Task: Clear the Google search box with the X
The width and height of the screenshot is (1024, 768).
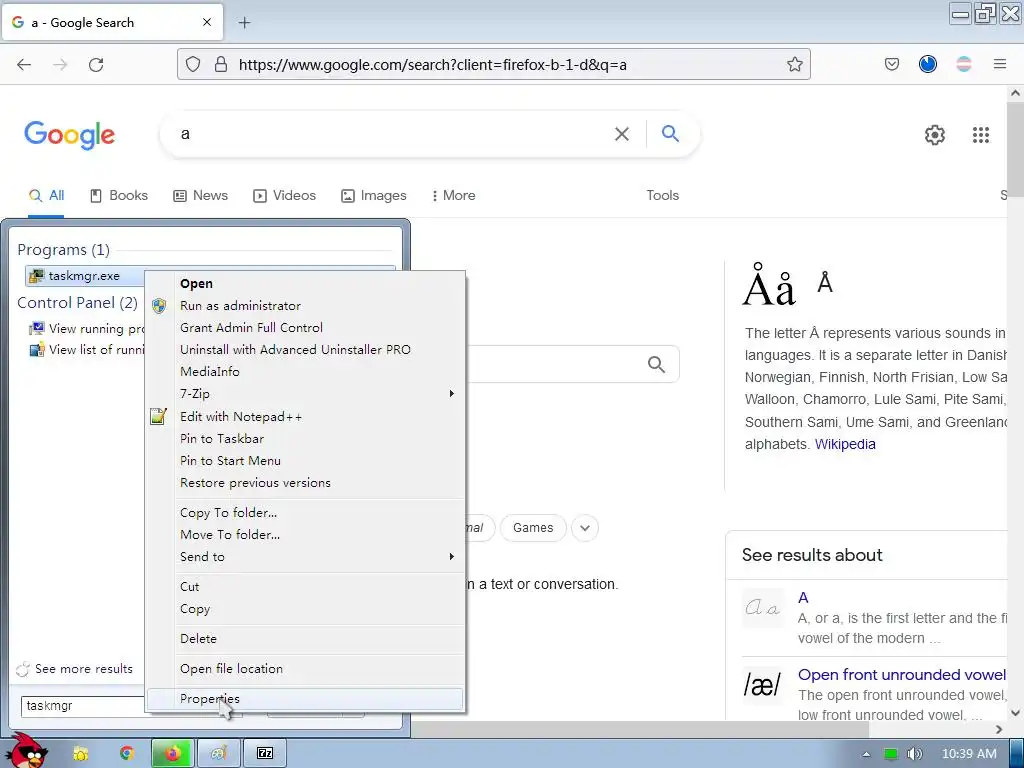Action: coord(622,134)
